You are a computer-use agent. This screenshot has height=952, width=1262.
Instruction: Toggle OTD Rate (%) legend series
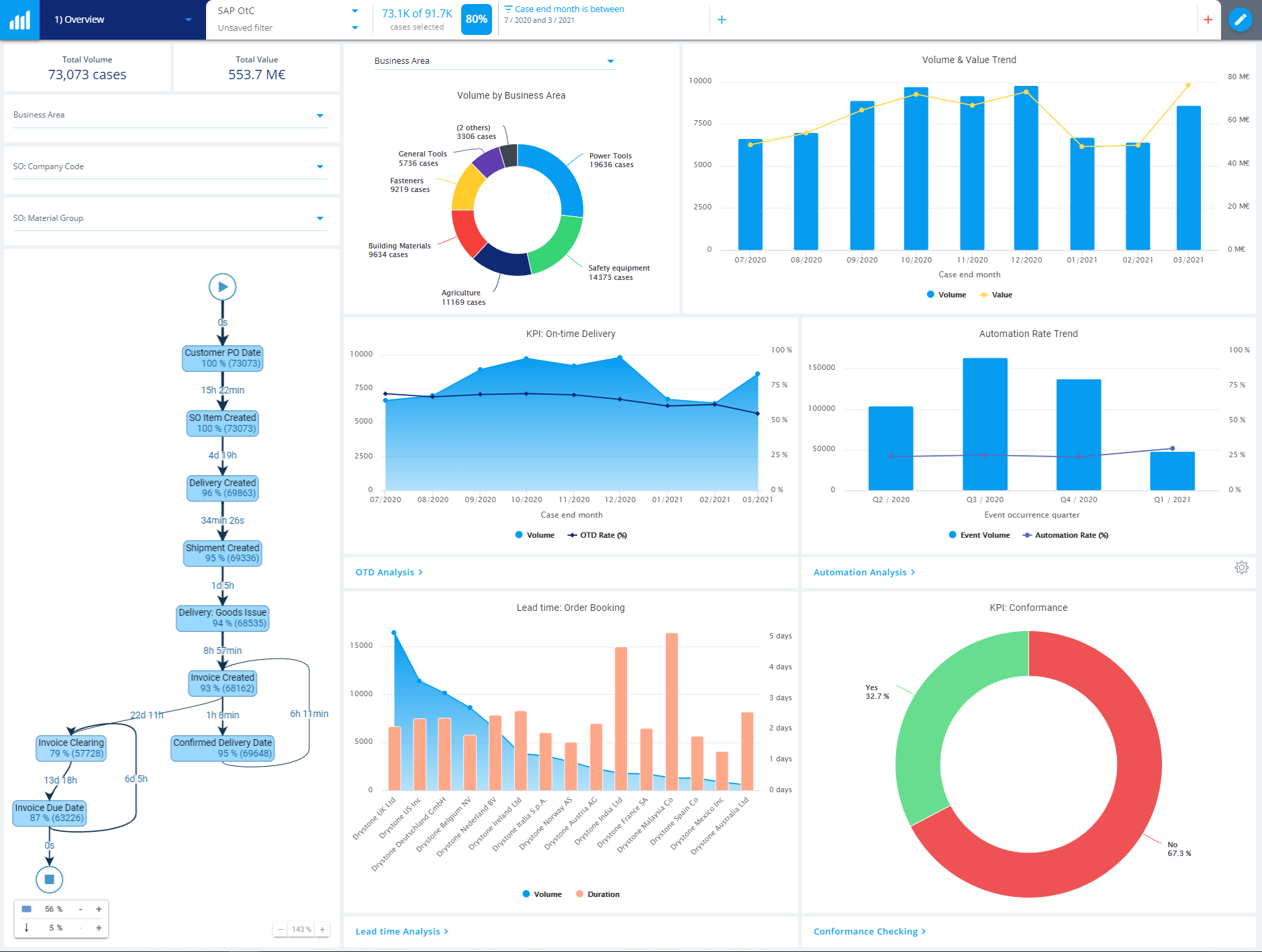coord(597,535)
